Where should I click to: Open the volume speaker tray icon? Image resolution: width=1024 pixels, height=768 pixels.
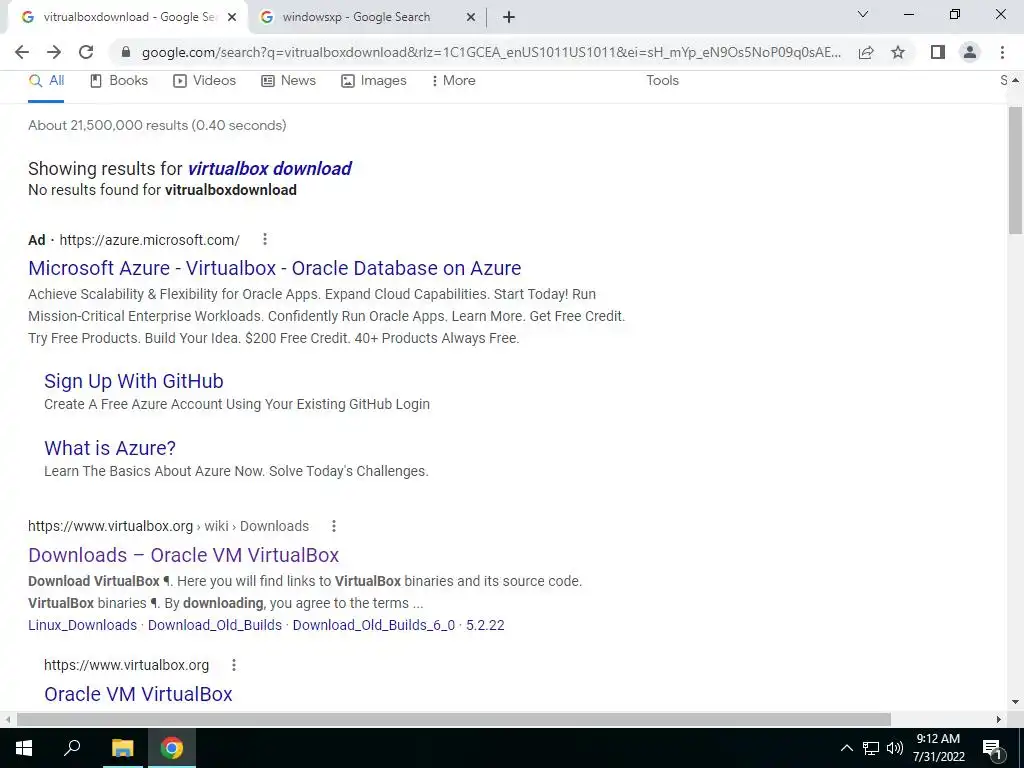(x=895, y=748)
